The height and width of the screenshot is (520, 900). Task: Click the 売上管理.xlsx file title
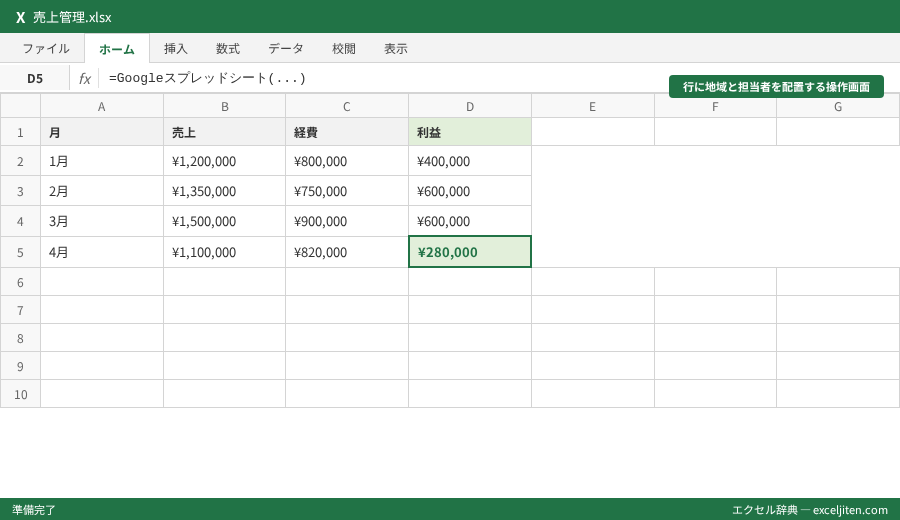coord(72,17)
